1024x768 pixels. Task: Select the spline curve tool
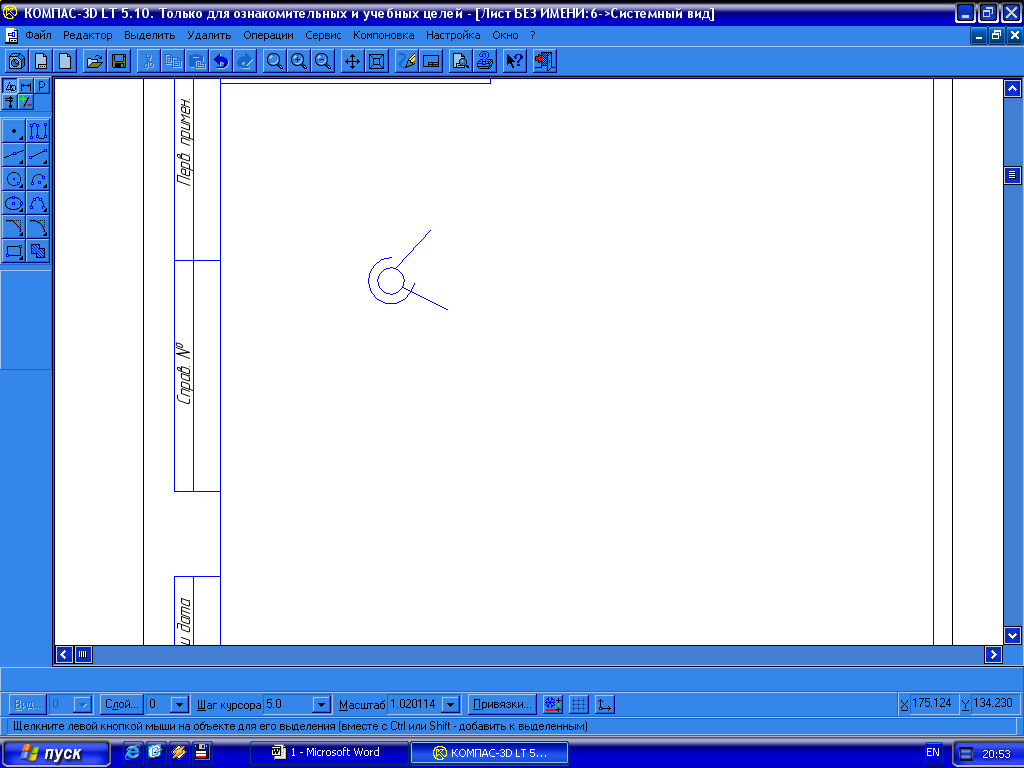38,204
